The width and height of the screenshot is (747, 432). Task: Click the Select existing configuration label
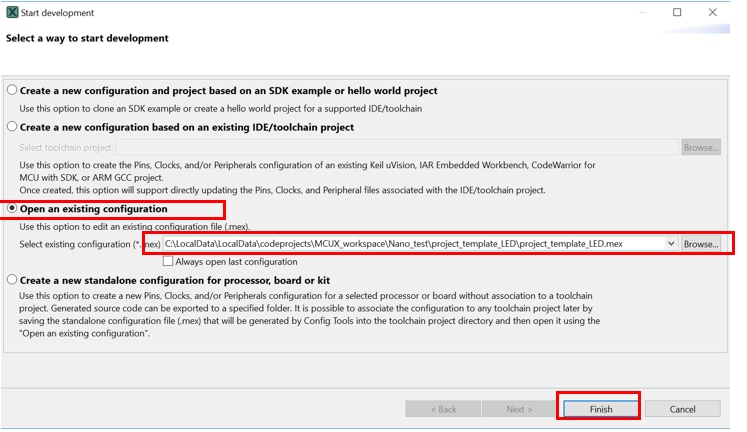82,244
